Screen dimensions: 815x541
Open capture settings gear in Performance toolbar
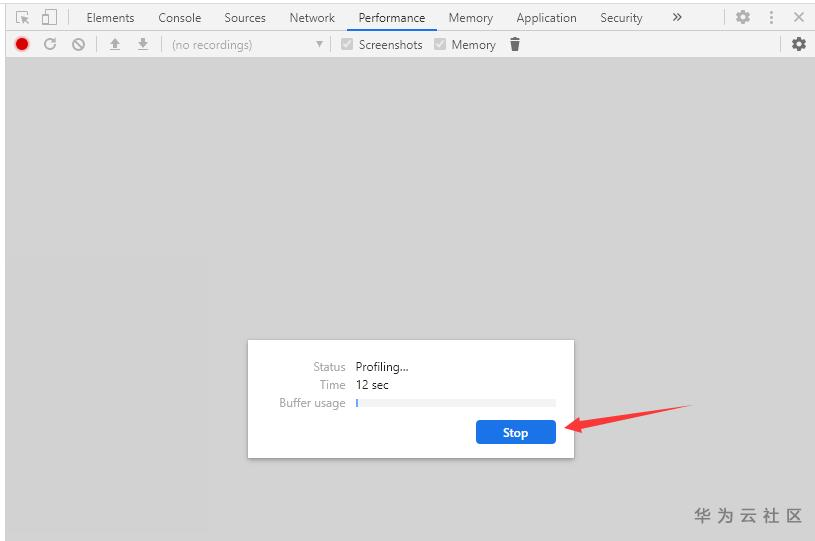pos(798,44)
